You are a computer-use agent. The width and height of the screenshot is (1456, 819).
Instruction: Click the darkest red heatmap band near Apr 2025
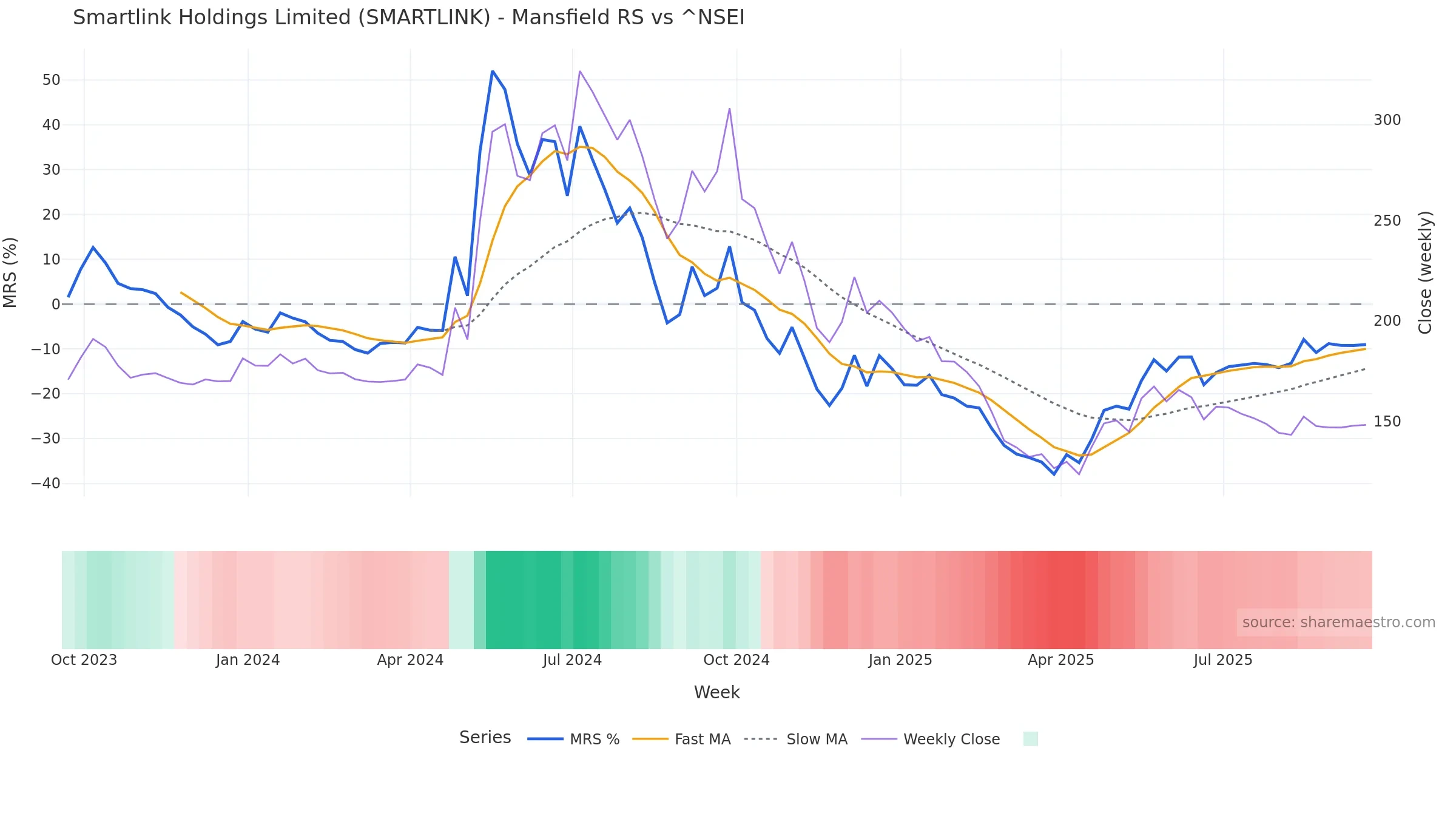(1067, 599)
